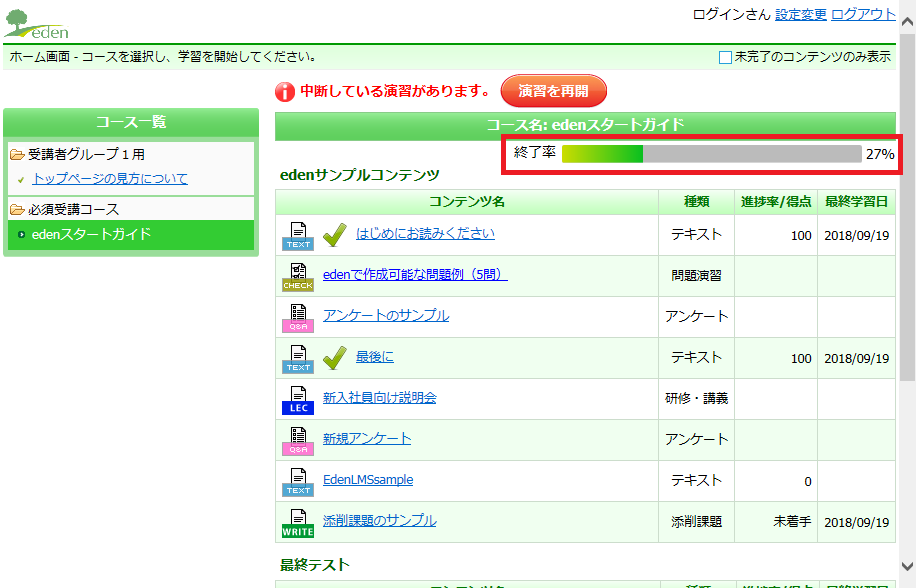Click 最終テスト section heading

point(315,565)
